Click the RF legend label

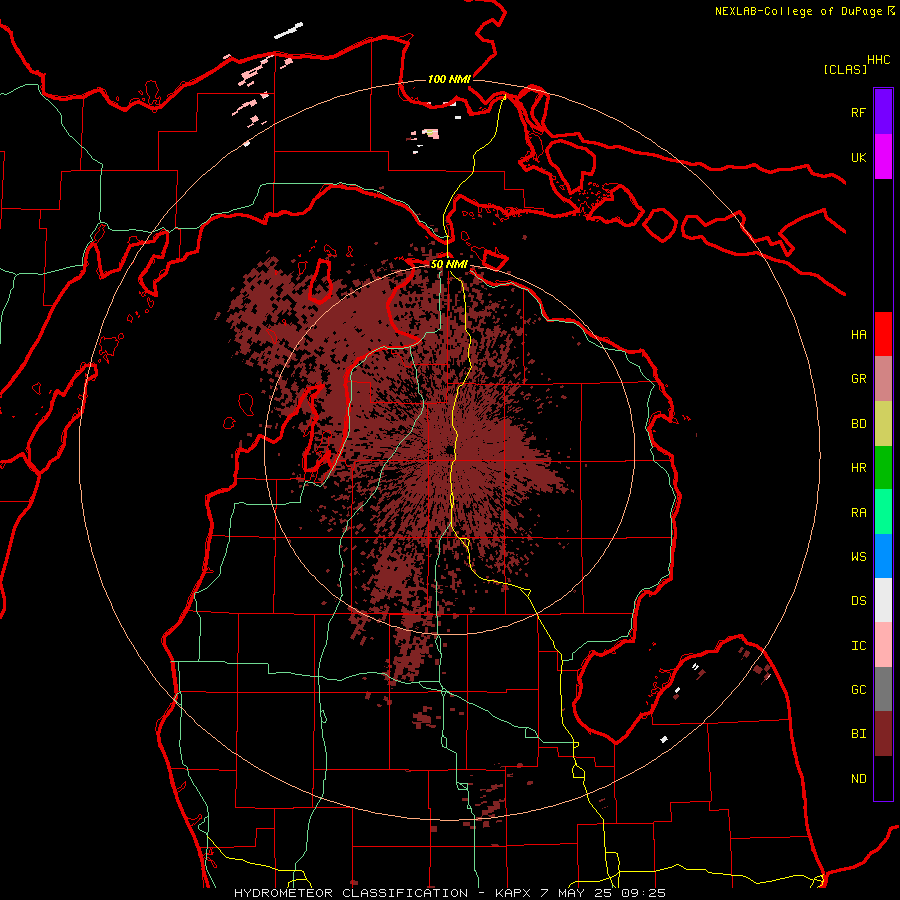858,112
